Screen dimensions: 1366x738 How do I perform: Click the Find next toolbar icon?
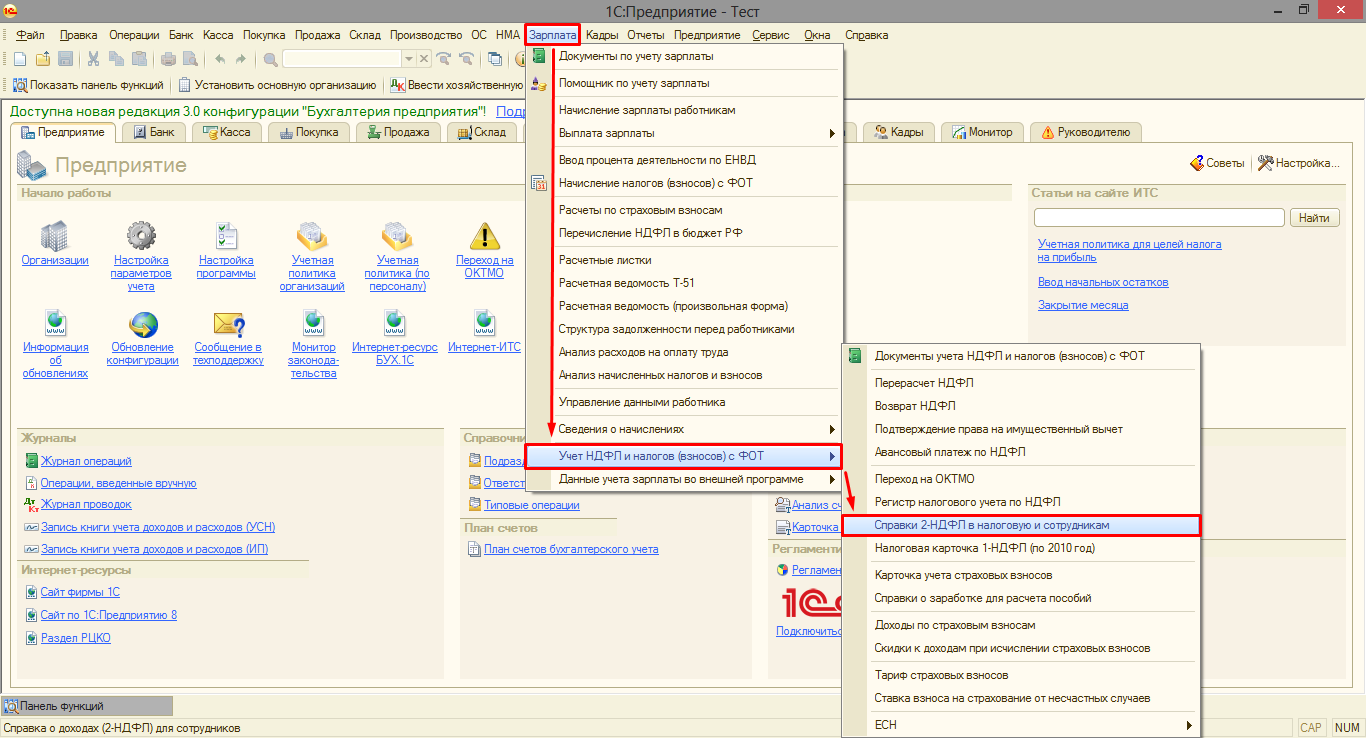point(443,59)
